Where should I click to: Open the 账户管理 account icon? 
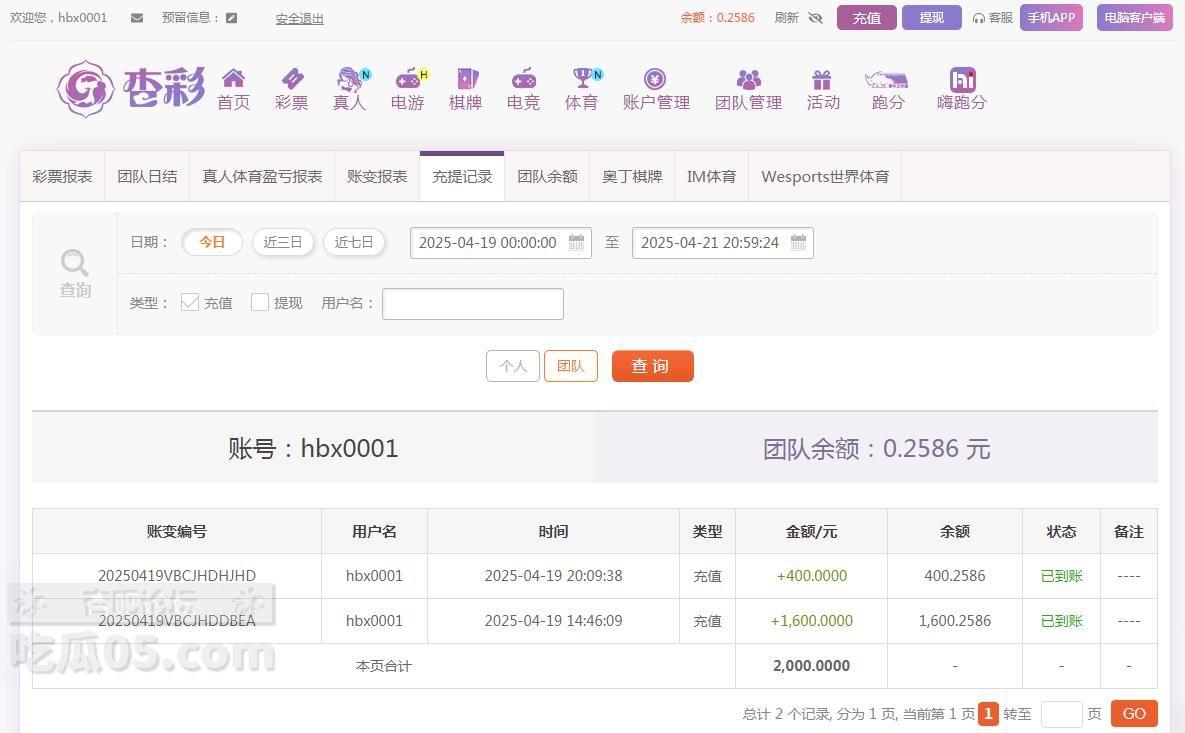(656, 79)
